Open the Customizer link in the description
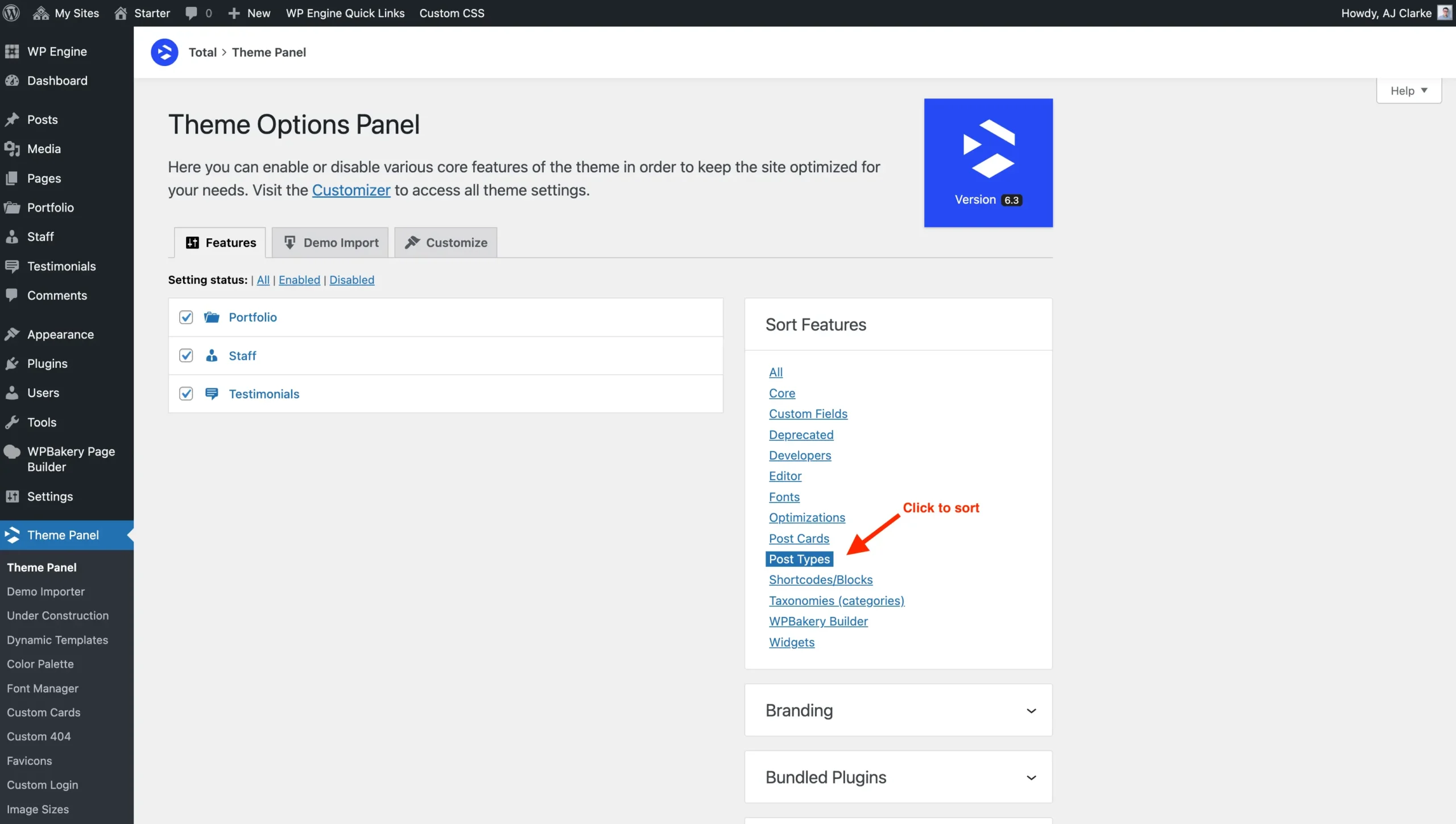The image size is (1456, 824). point(351,190)
